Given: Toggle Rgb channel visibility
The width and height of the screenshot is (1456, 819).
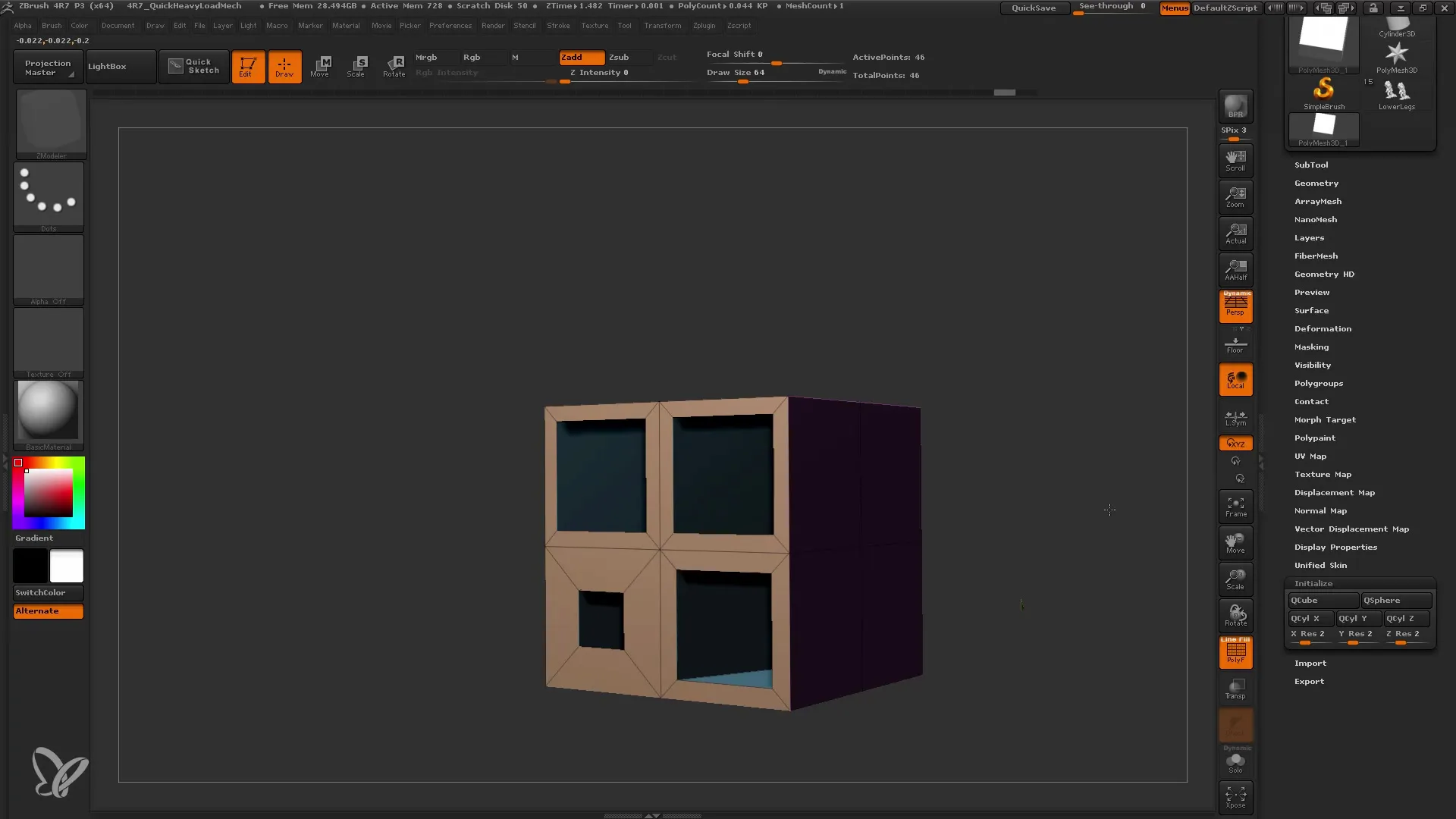Looking at the screenshot, I should click(x=471, y=57).
